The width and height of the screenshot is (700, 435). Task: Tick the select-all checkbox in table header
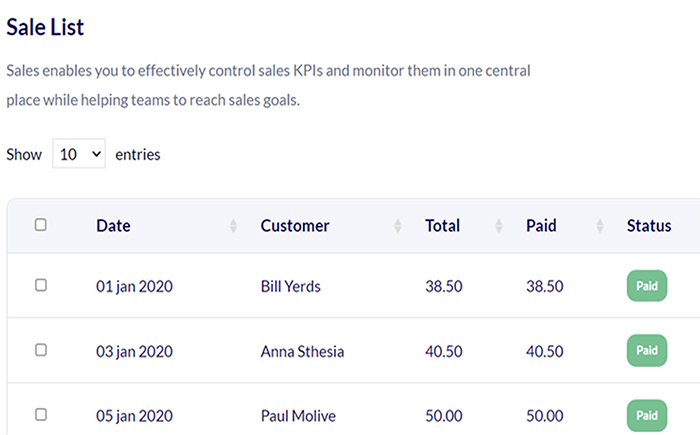click(41, 225)
